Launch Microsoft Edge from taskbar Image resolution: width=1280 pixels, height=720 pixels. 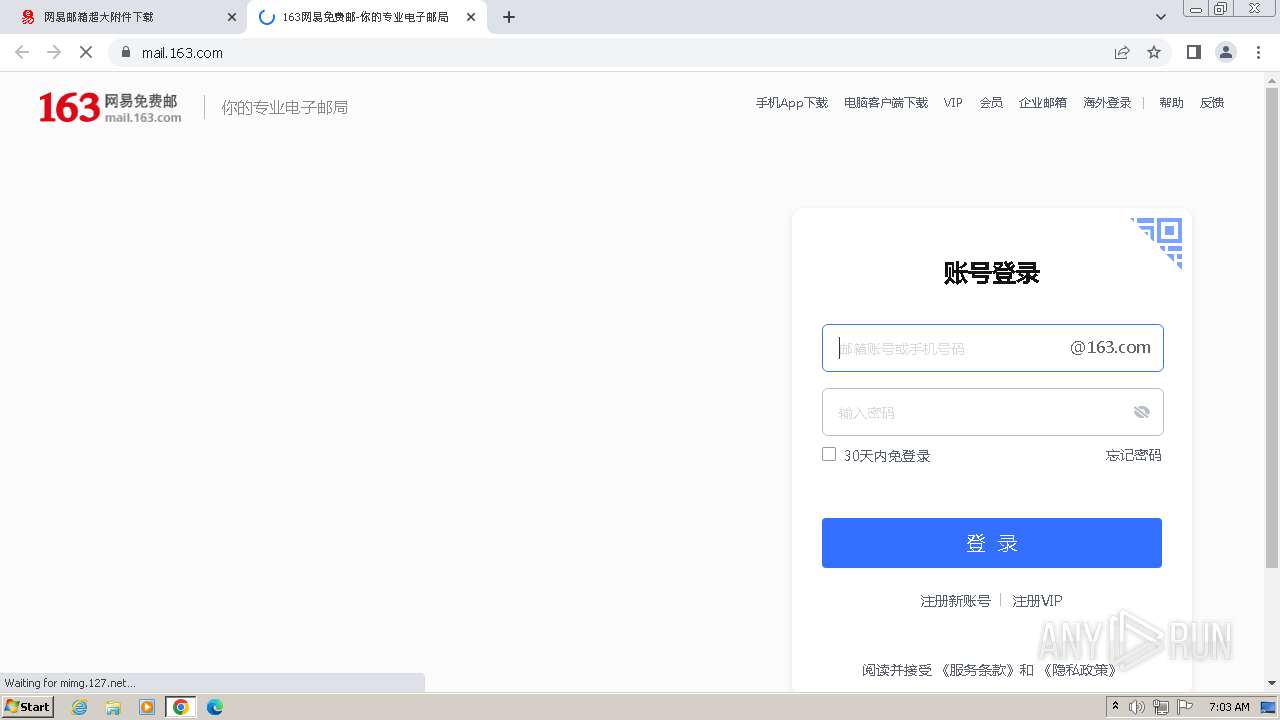[215, 707]
